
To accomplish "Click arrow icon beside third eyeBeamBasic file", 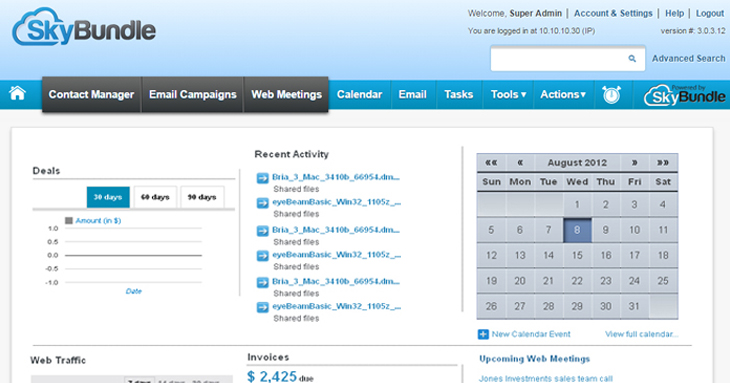I will pos(263,307).
